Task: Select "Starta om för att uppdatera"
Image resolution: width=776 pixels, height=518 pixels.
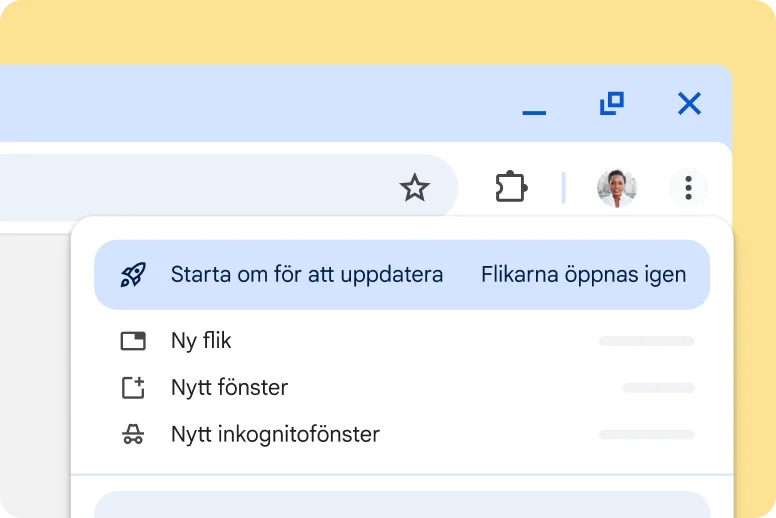Action: point(306,275)
